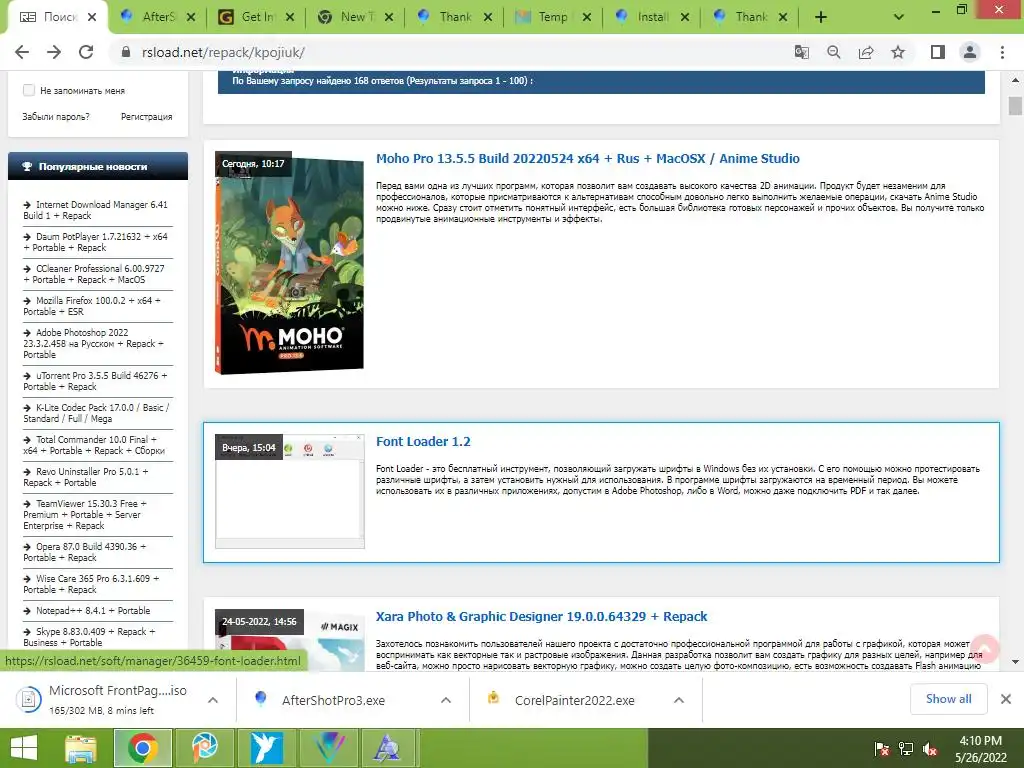Viewport: 1024px width, 768px height.
Task: Go back to the previous page
Action: (22, 52)
